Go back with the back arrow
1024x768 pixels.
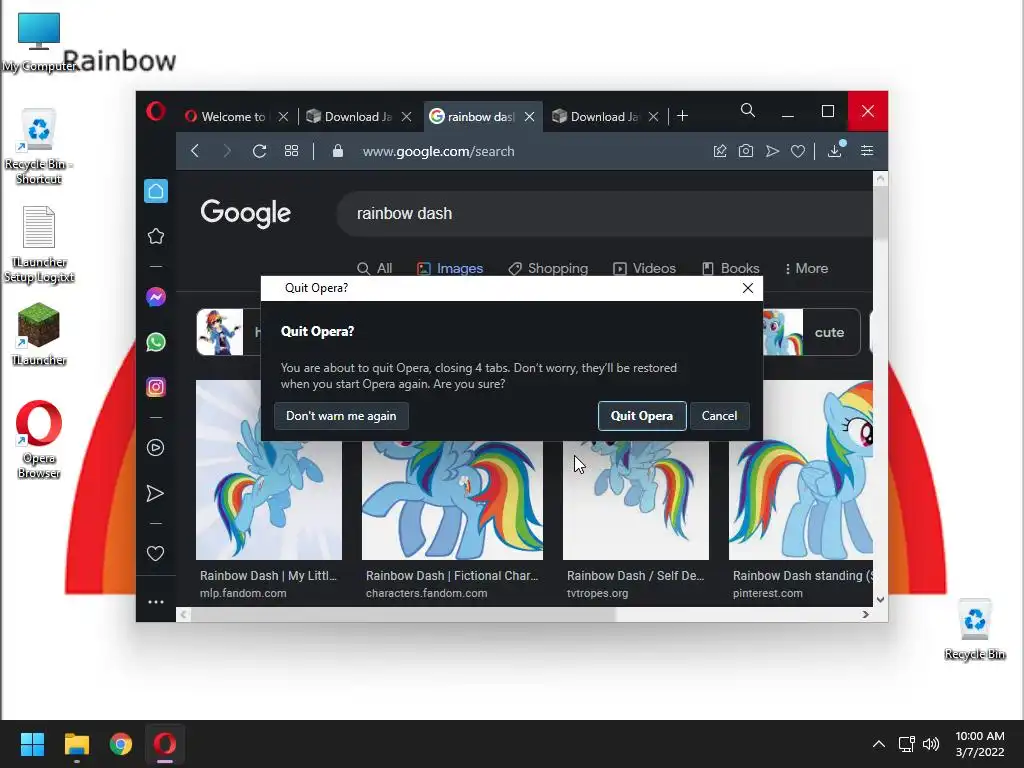(x=195, y=151)
